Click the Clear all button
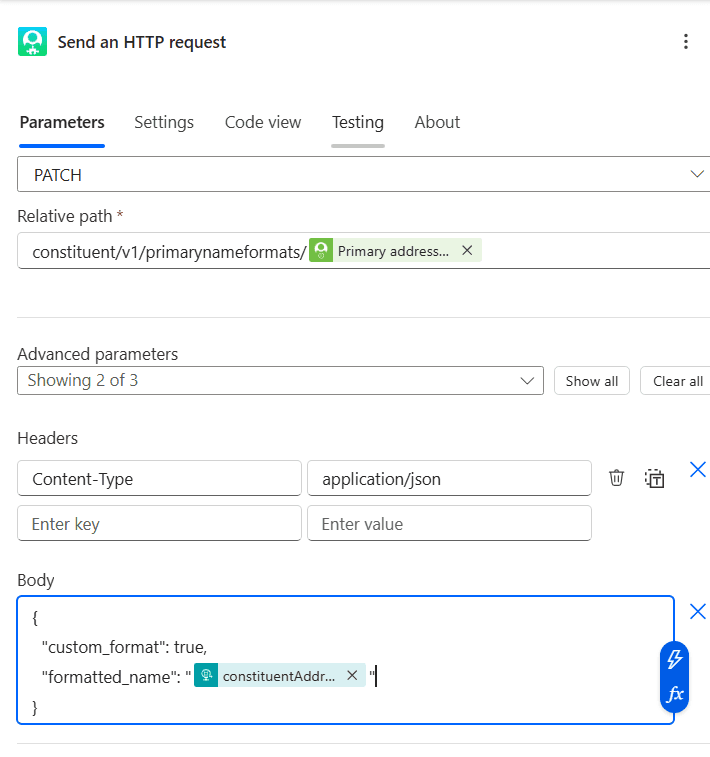 677,381
